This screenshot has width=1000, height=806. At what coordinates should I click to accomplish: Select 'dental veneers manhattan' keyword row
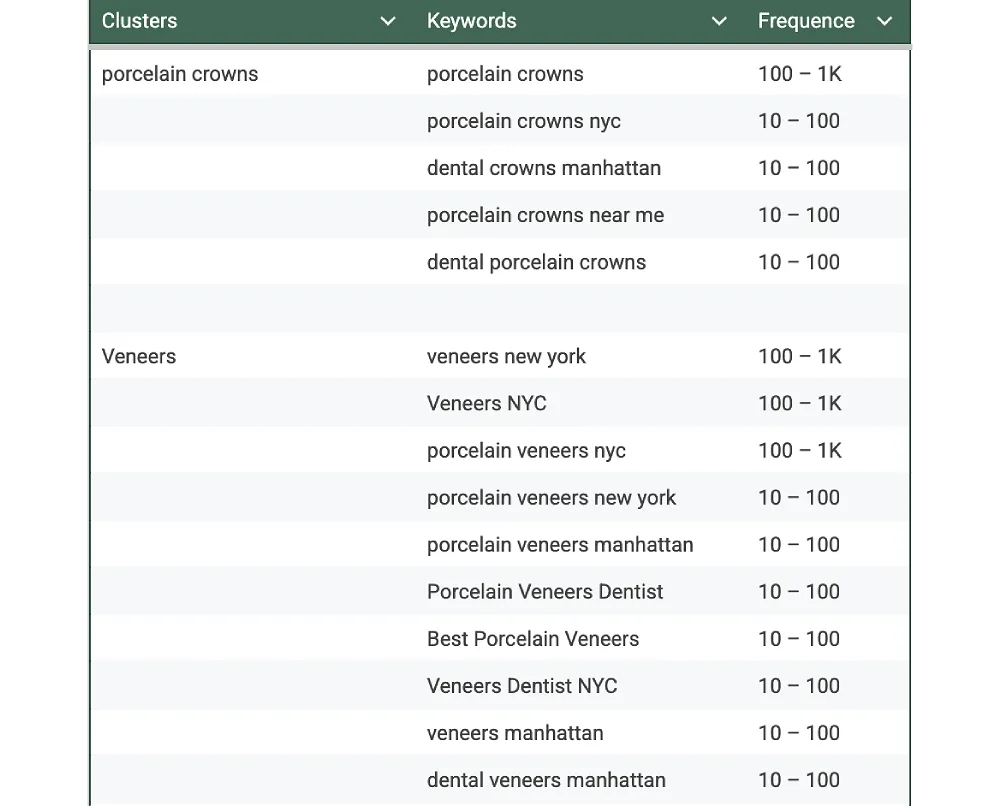pos(545,780)
